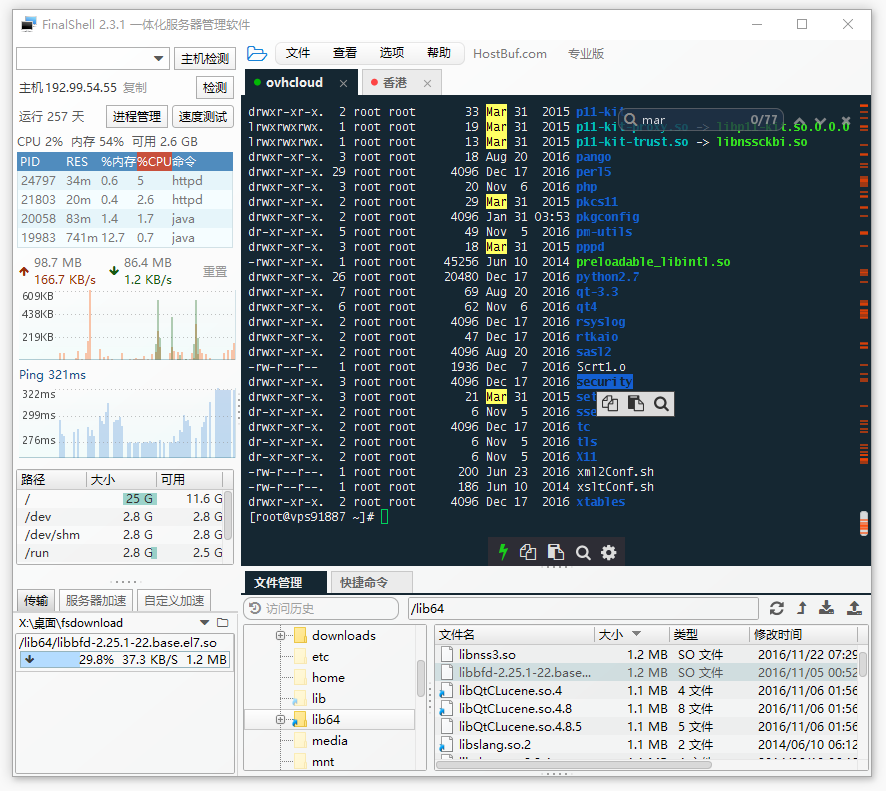This screenshot has height=791, width=886.
Task: Open the fsdownload path dropdown arrow
Action: [x=205, y=623]
